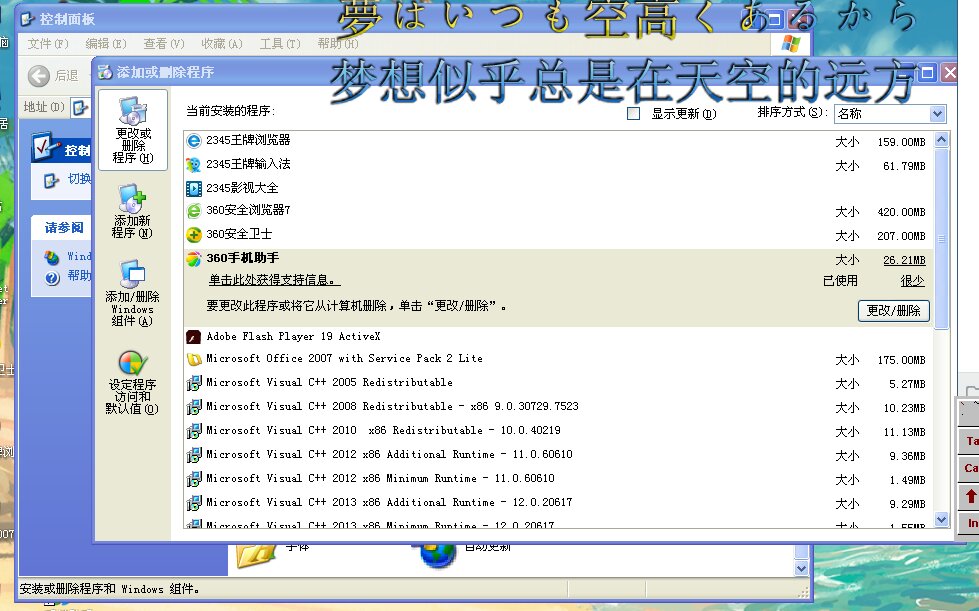Click the 很少 usage frequency link

pos(912,281)
